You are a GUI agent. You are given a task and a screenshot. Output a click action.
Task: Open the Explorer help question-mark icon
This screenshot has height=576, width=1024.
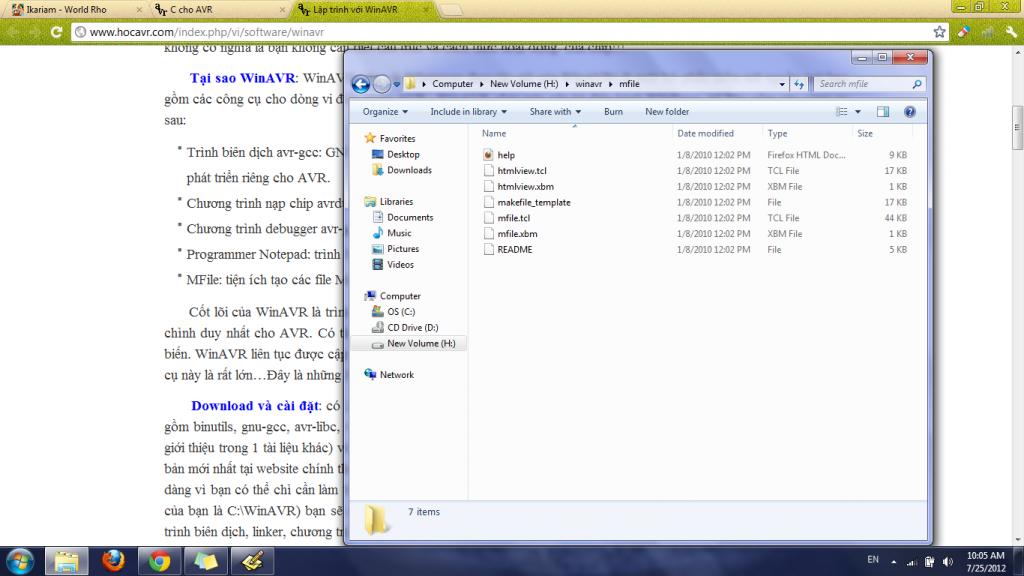911,112
